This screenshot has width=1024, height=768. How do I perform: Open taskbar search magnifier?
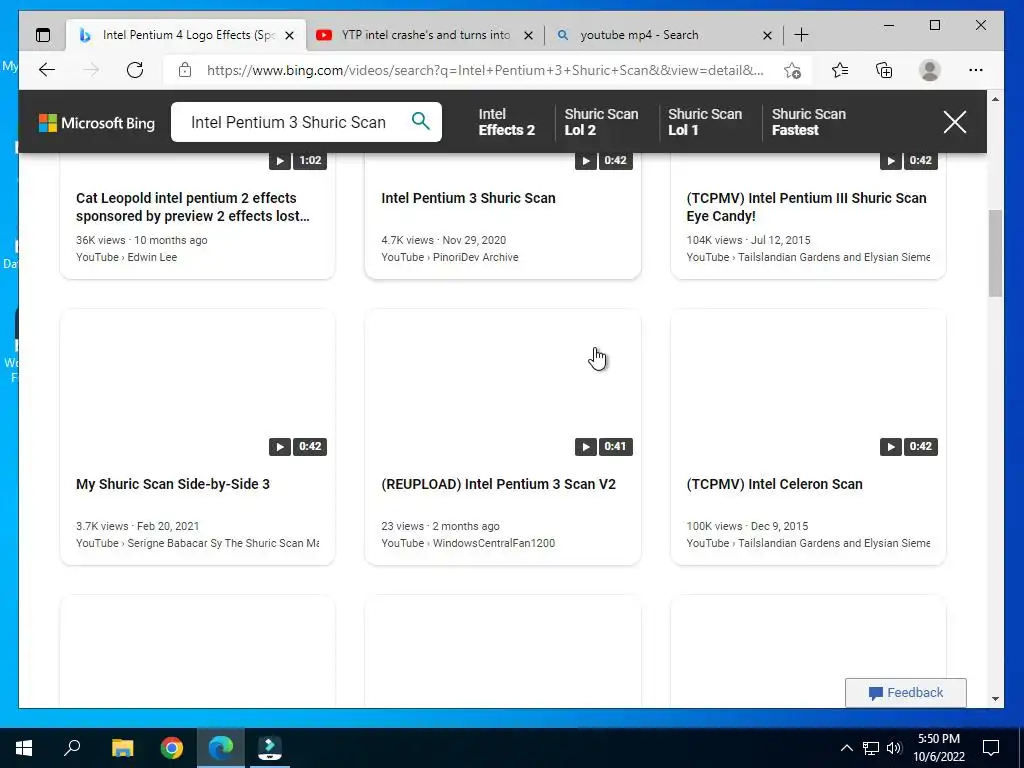coord(72,748)
